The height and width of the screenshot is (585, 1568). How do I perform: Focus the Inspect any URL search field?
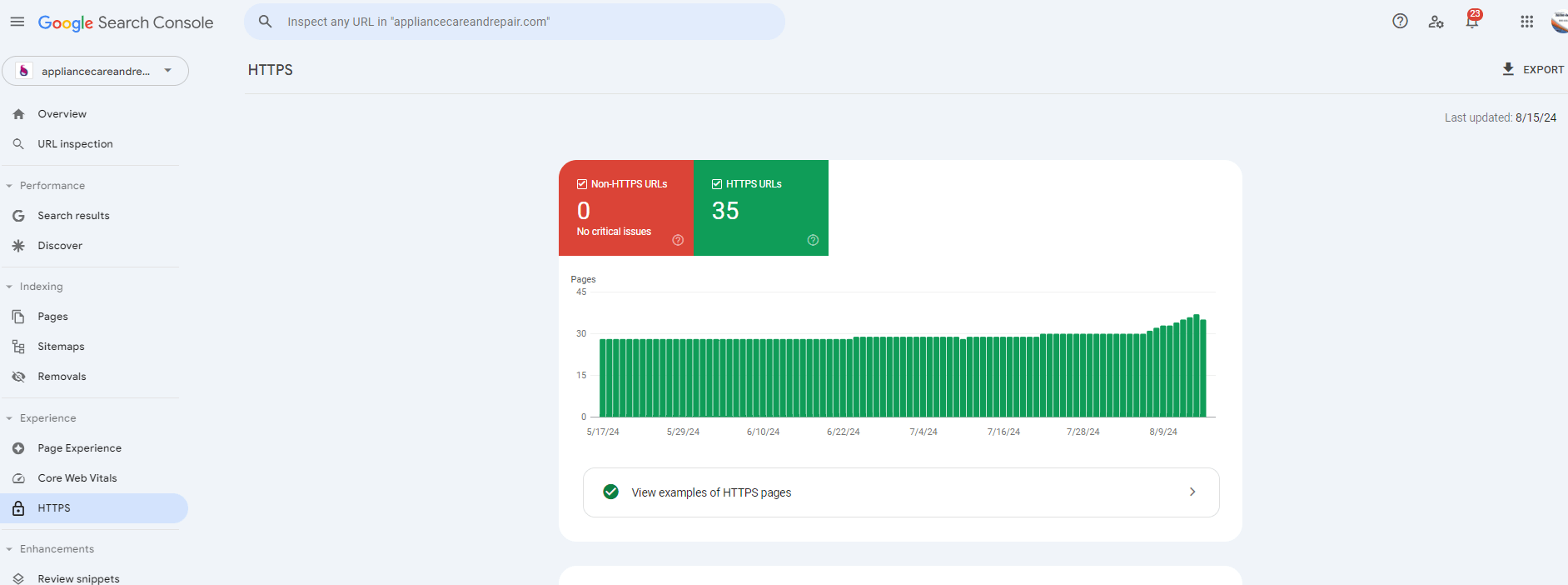pos(525,22)
